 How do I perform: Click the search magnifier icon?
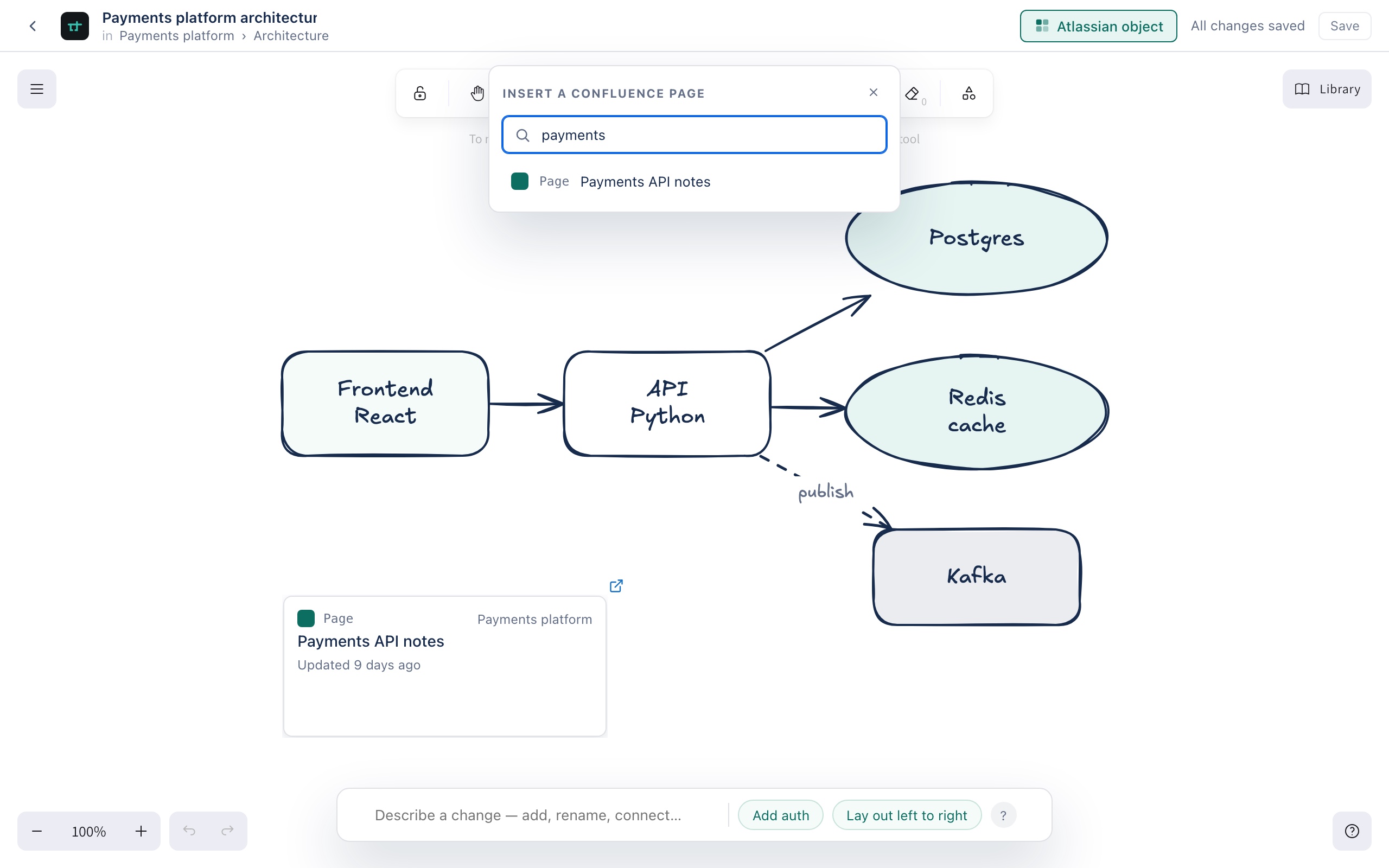[523, 136]
